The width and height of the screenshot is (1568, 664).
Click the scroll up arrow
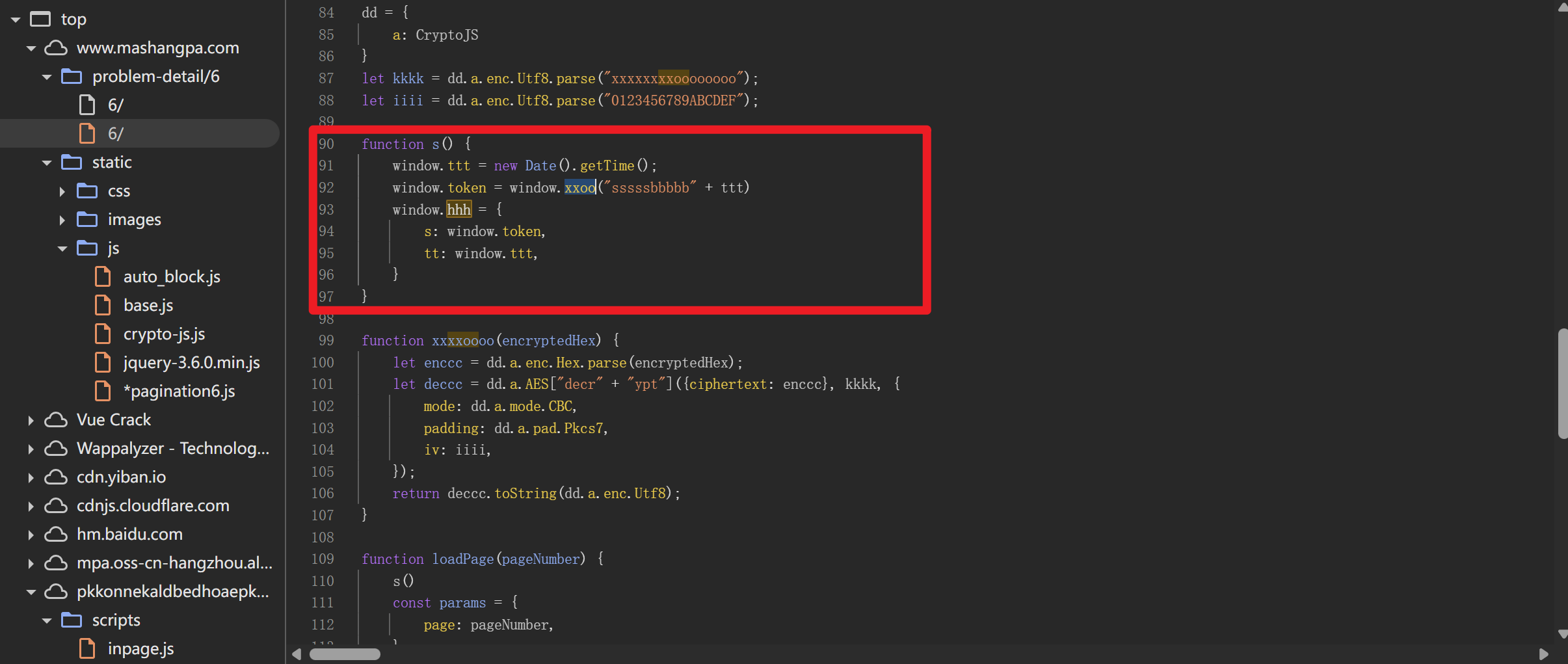1562,7
